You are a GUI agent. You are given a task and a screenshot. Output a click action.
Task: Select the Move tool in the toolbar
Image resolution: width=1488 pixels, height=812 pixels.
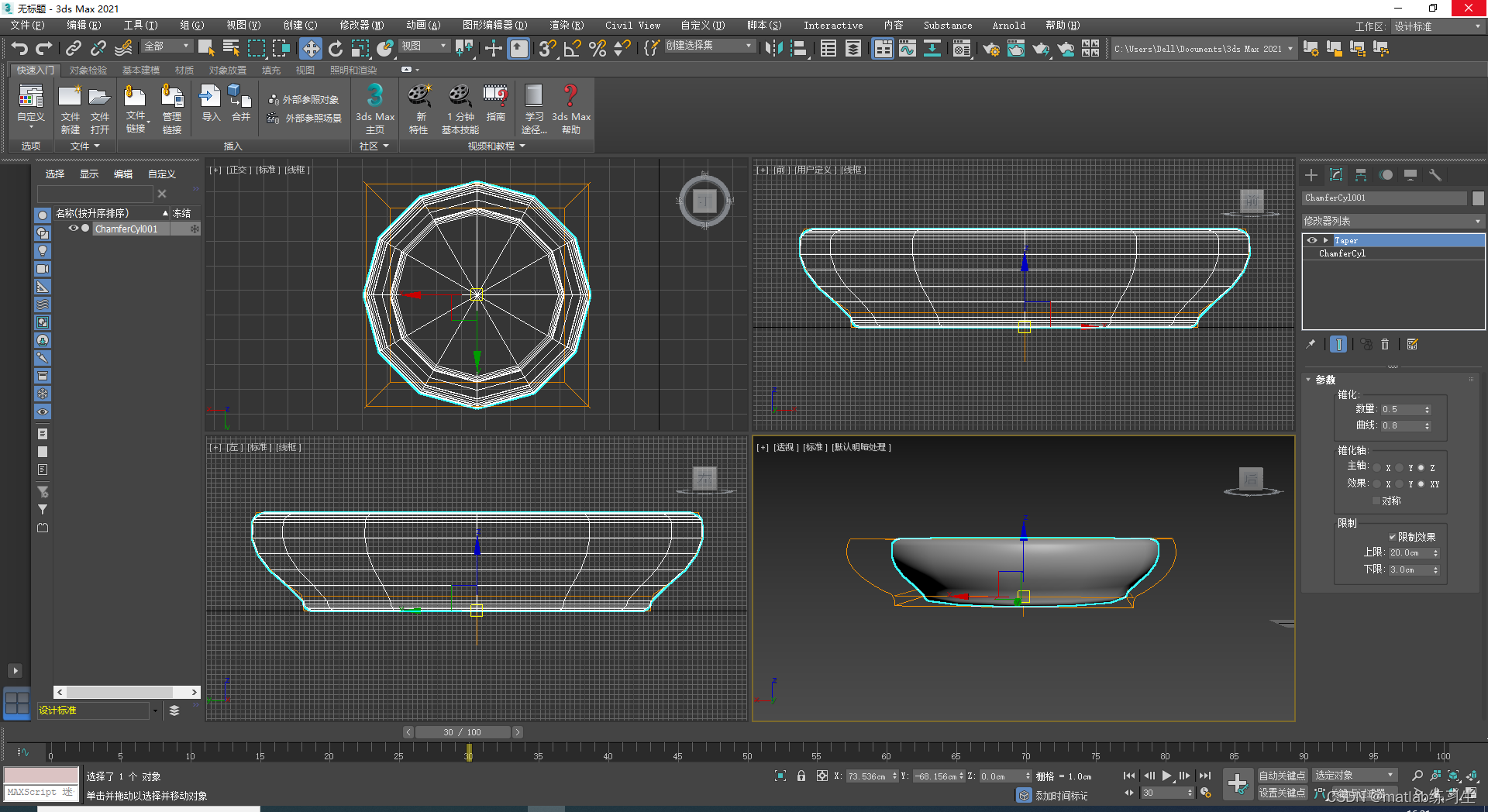click(310, 49)
